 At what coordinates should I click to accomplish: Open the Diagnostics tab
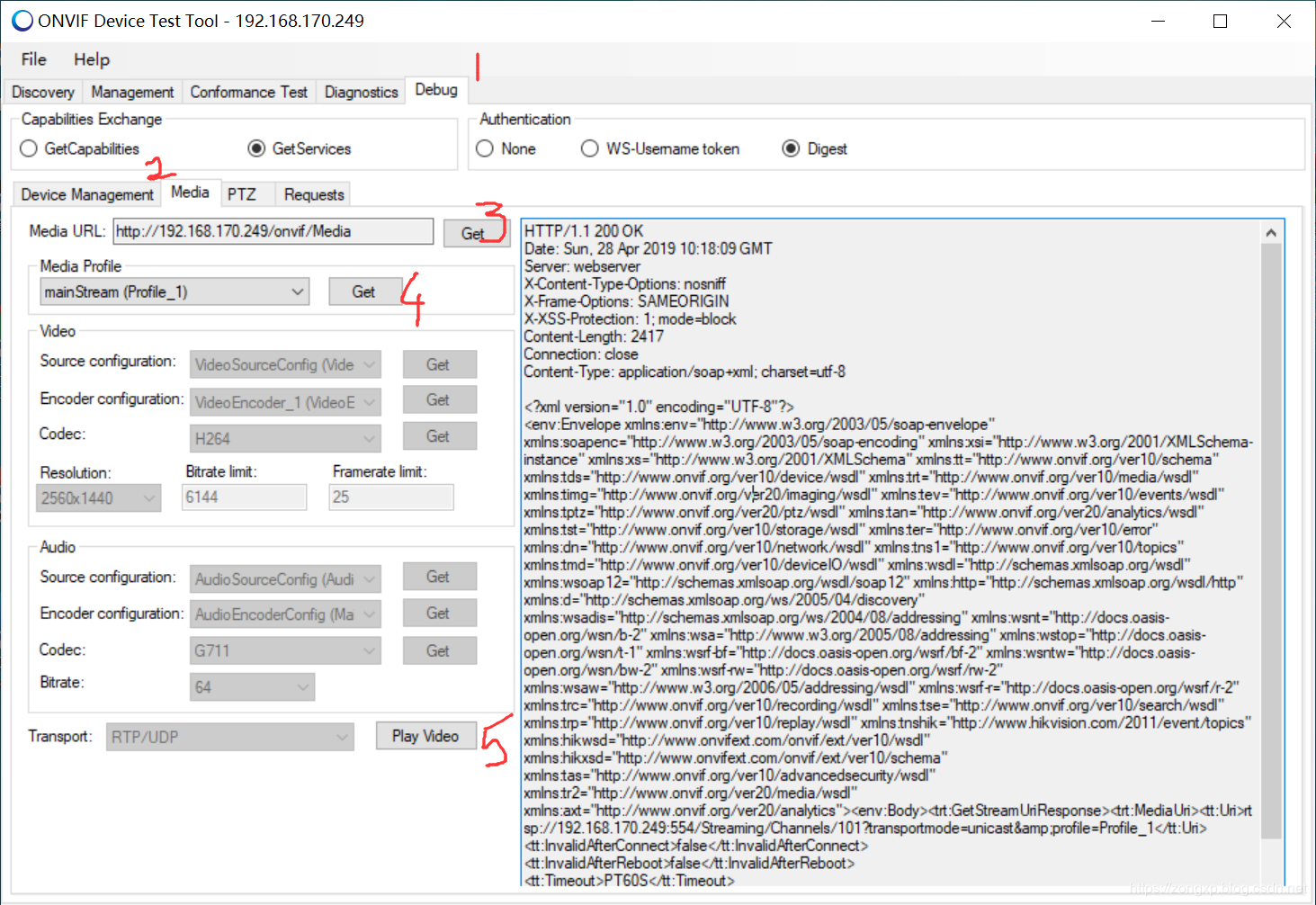[361, 92]
